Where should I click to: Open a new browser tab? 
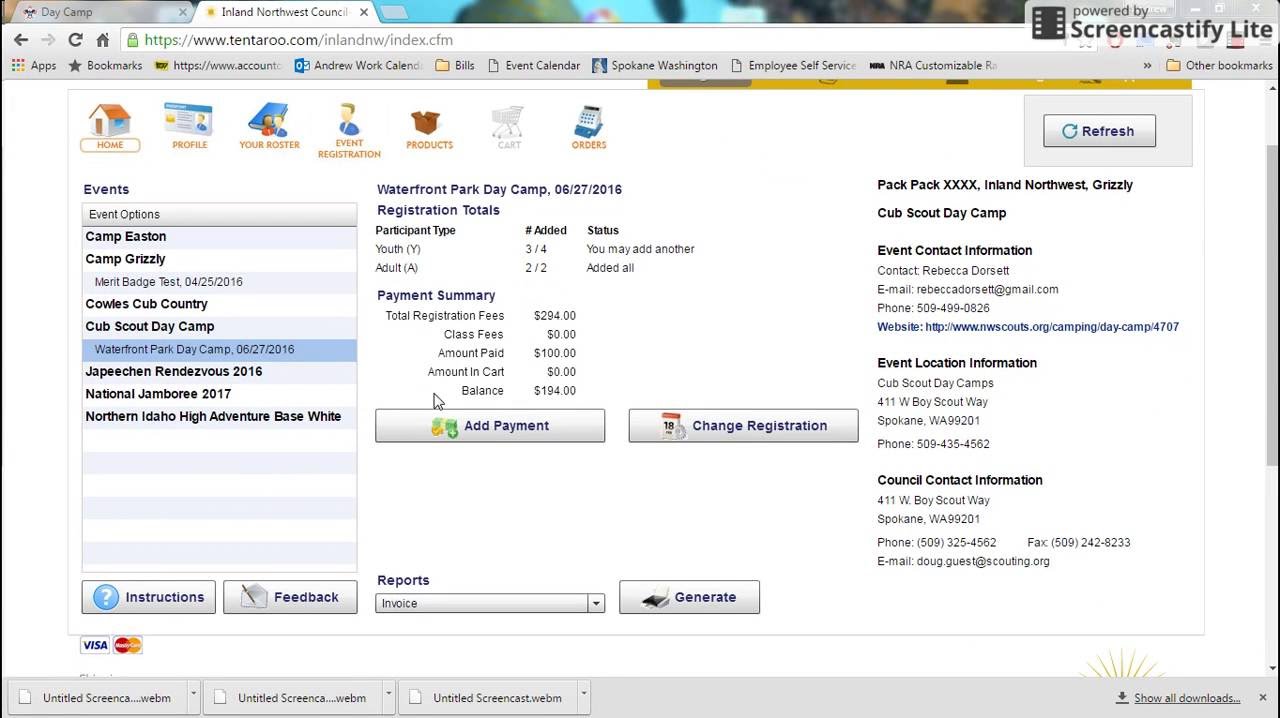[394, 13]
